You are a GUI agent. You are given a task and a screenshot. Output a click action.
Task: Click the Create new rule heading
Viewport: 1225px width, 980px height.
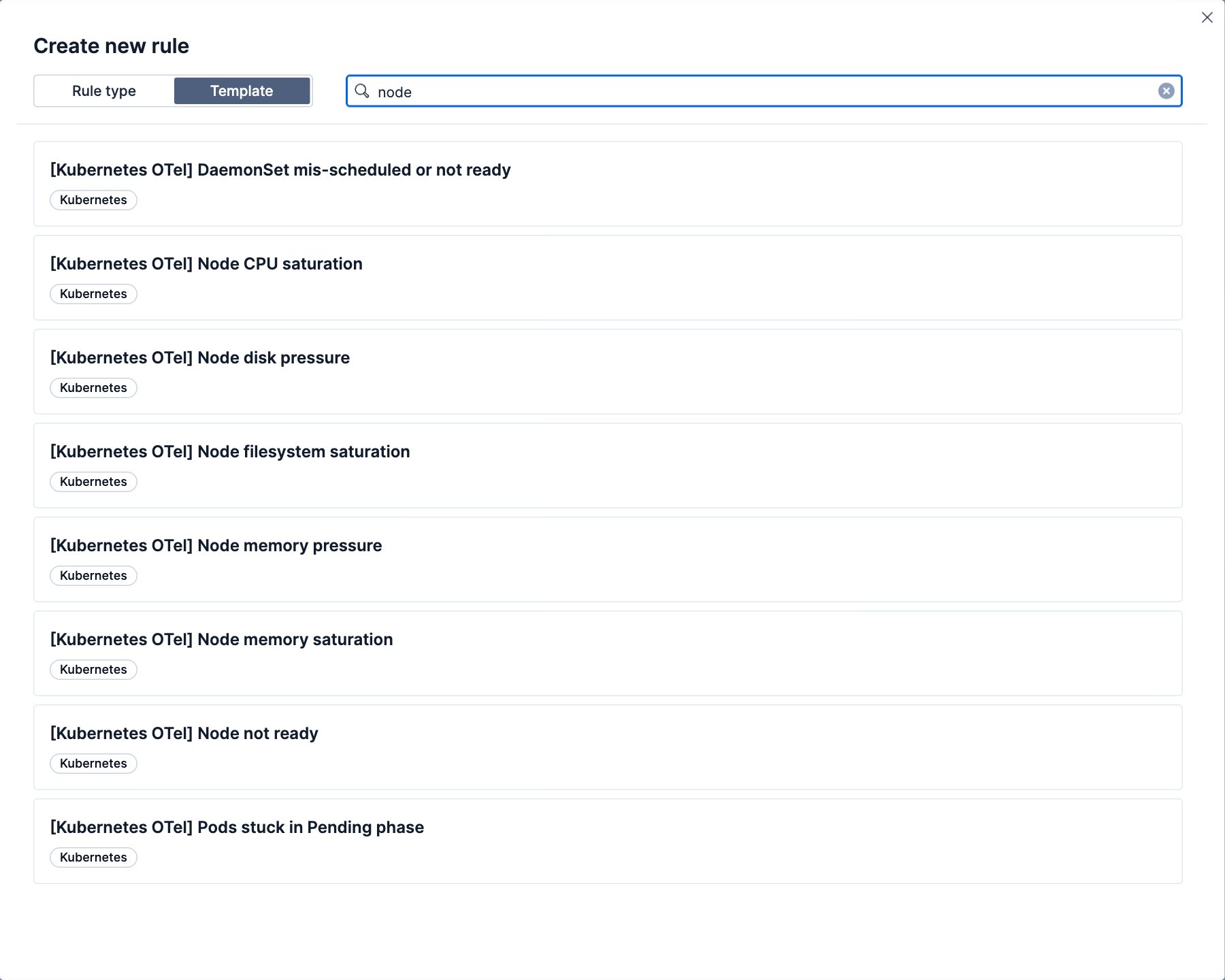click(x=112, y=46)
